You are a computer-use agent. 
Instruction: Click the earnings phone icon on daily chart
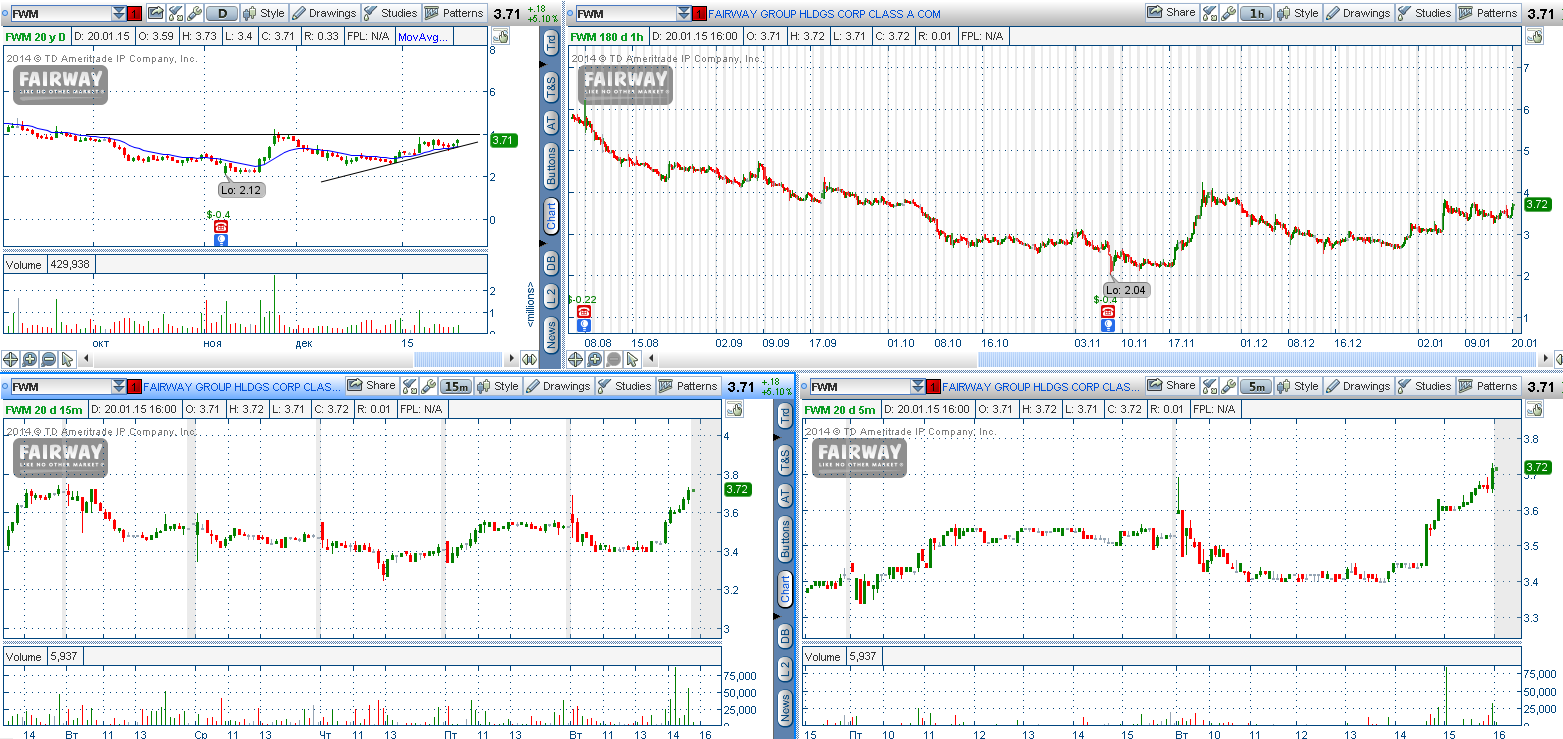pyautogui.click(x=221, y=227)
